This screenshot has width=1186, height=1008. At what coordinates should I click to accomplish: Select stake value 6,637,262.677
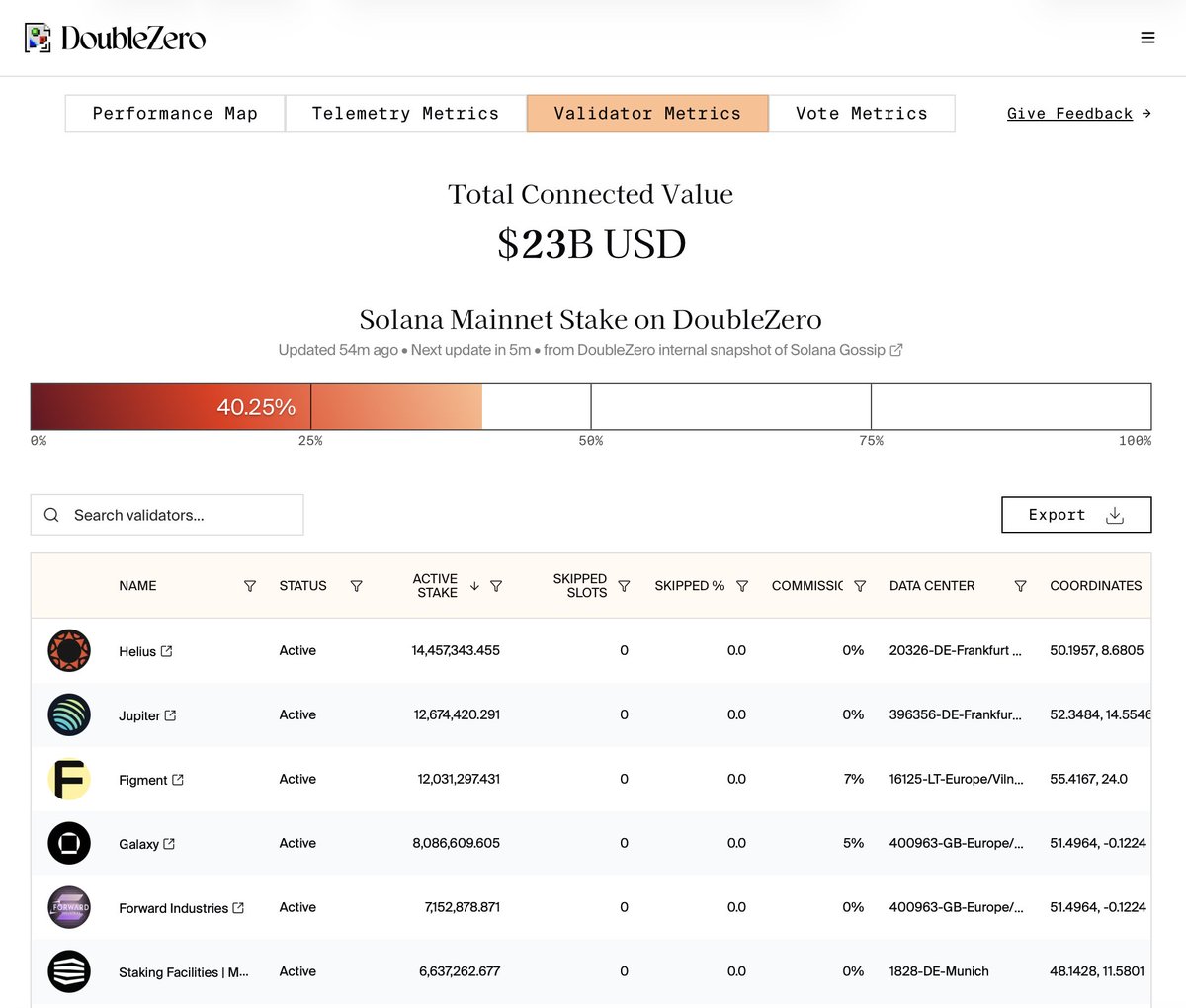(460, 971)
